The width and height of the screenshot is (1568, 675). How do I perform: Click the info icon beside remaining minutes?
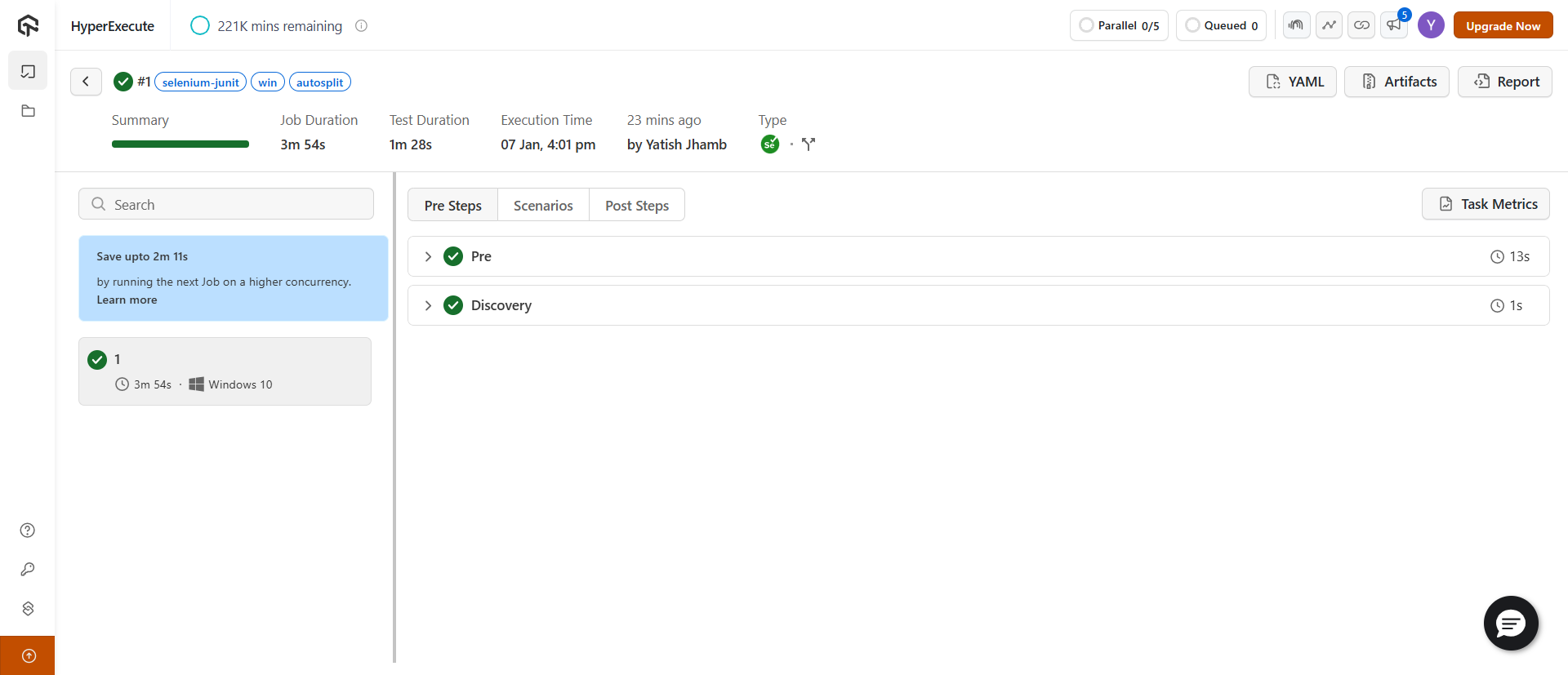361,26
